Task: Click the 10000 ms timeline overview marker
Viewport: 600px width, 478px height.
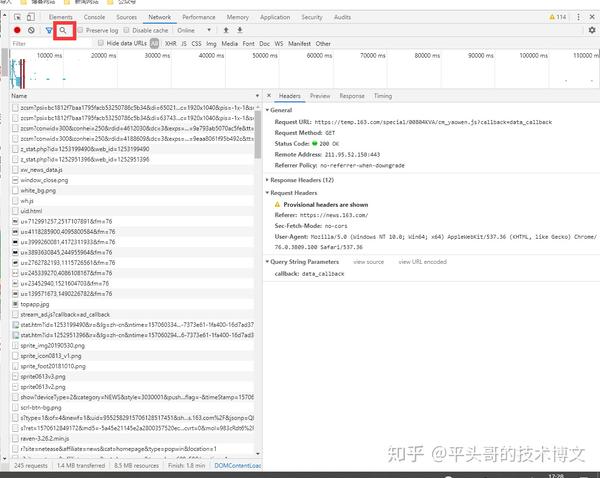Action: (49, 55)
